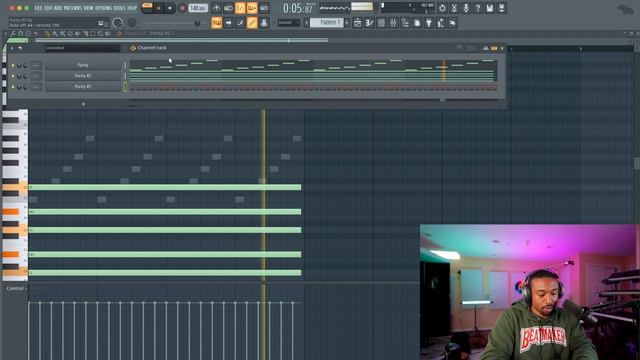
Task: Click the piano roll speaker playback icon
Action: (x=108, y=34)
